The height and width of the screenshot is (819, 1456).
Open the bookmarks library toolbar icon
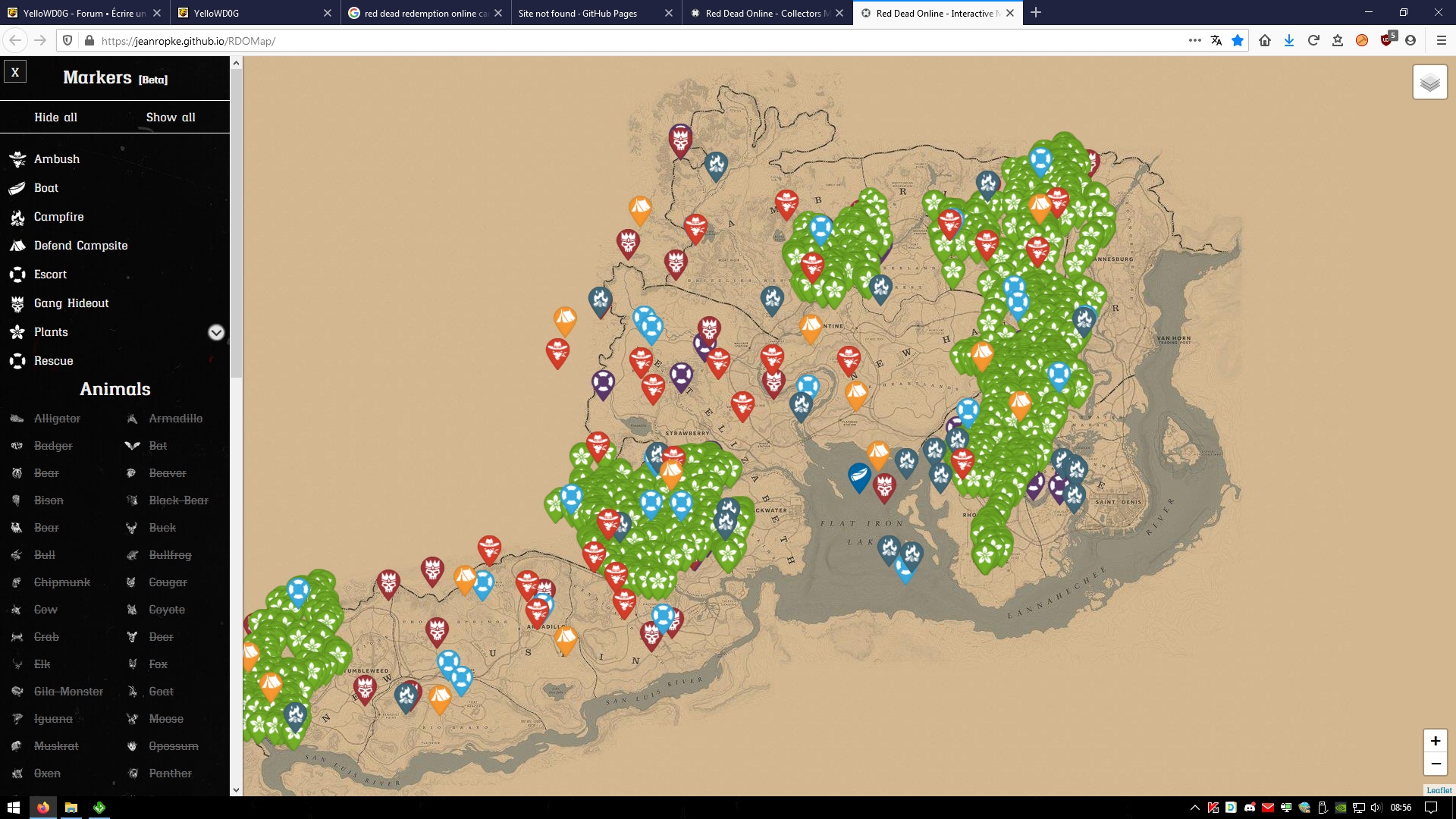click(x=1338, y=41)
